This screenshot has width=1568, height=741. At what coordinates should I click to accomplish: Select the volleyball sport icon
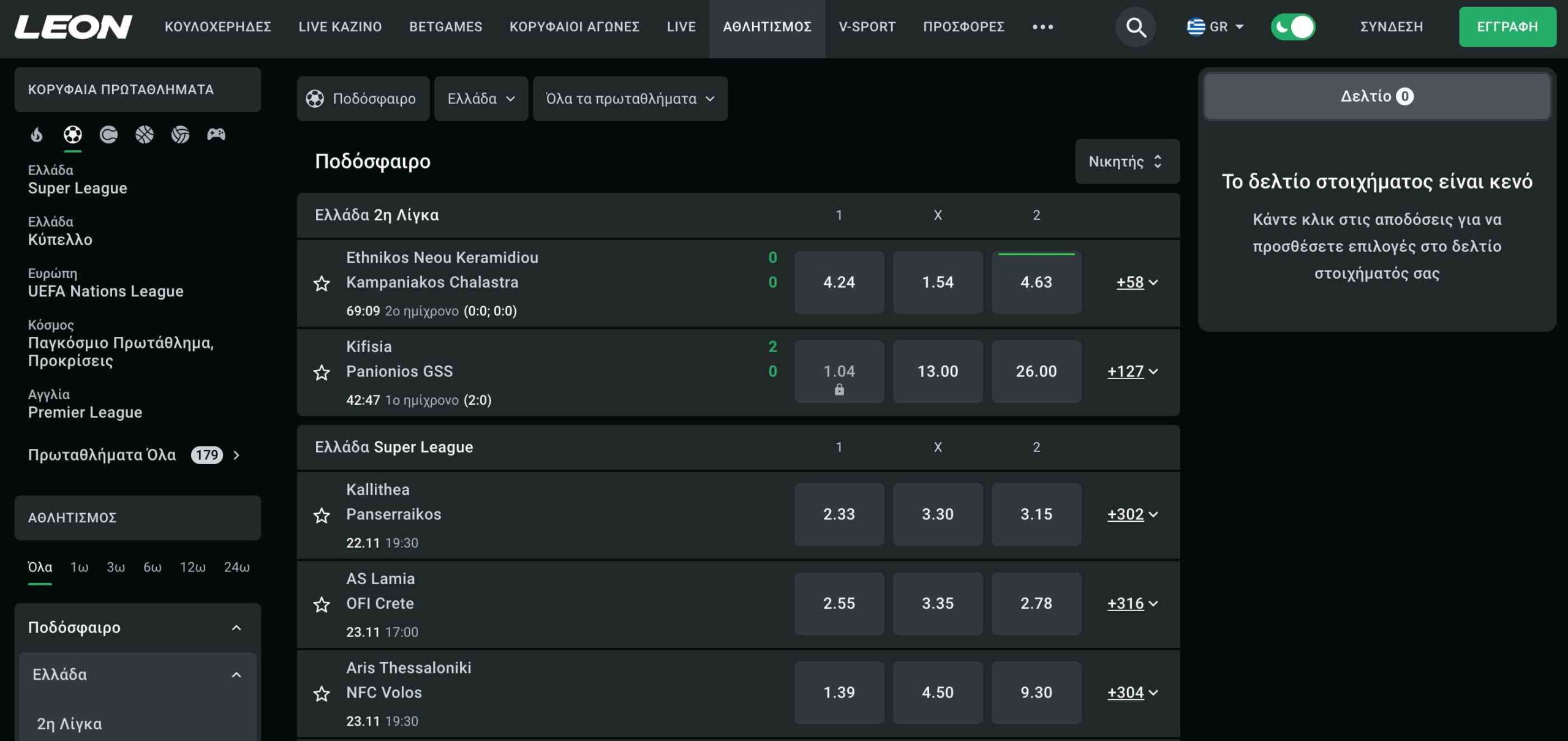(x=180, y=134)
